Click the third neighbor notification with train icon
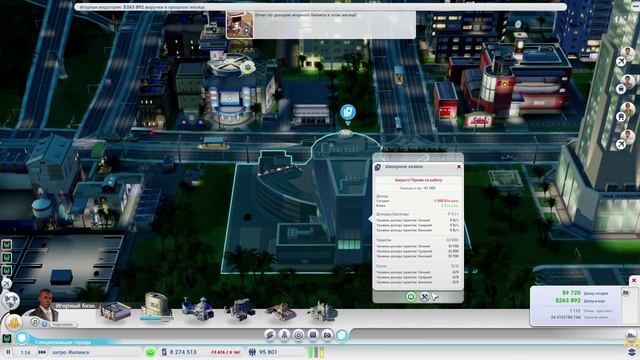 pos(626,112)
